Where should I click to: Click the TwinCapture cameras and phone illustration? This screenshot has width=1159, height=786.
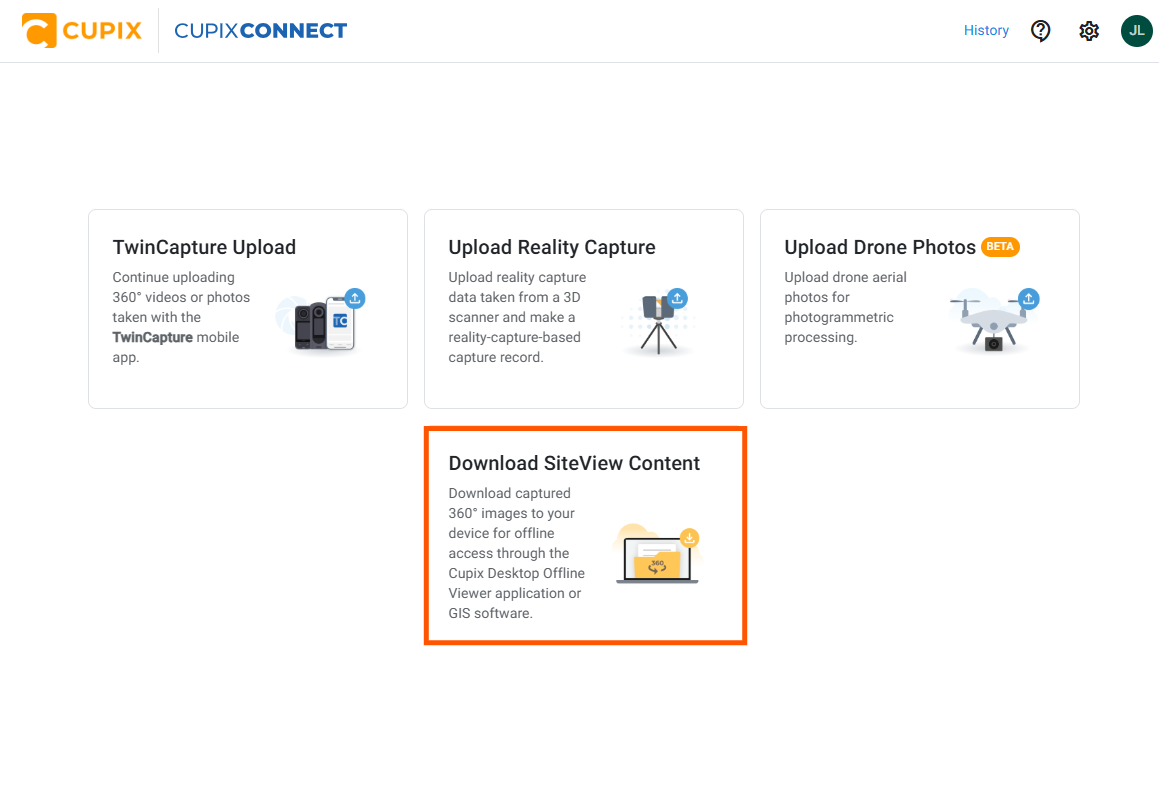pyautogui.click(x=322, y=320)
